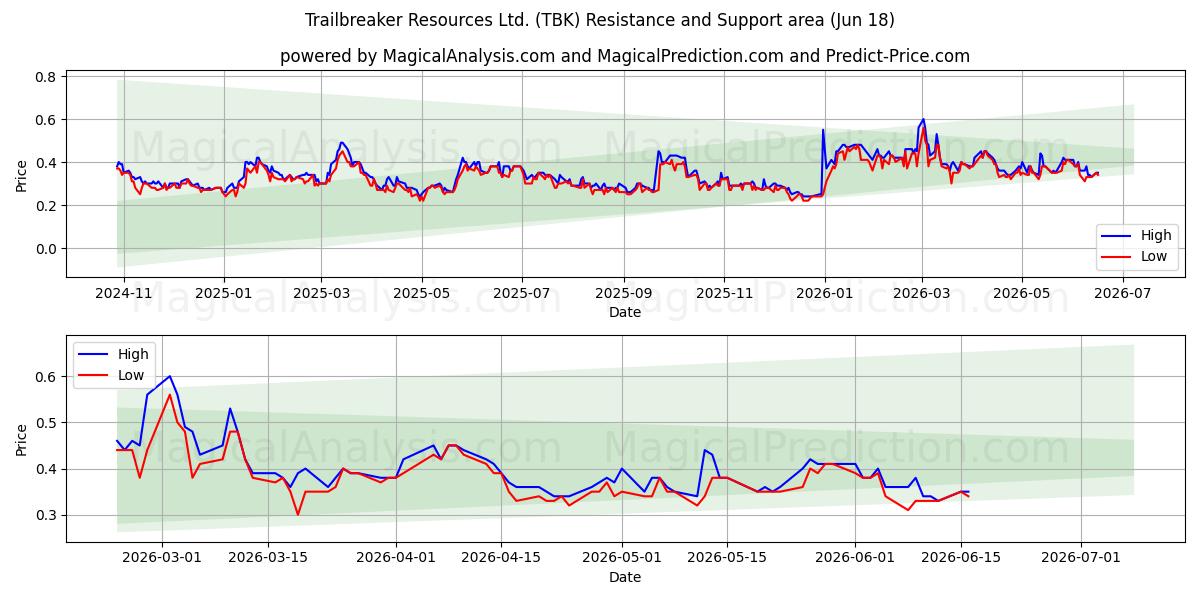Image resolution: width=1200 pixels, height=600 pixels.
Task: Click the top chart '2025-05' date label
Action: [x=421, y=294]
